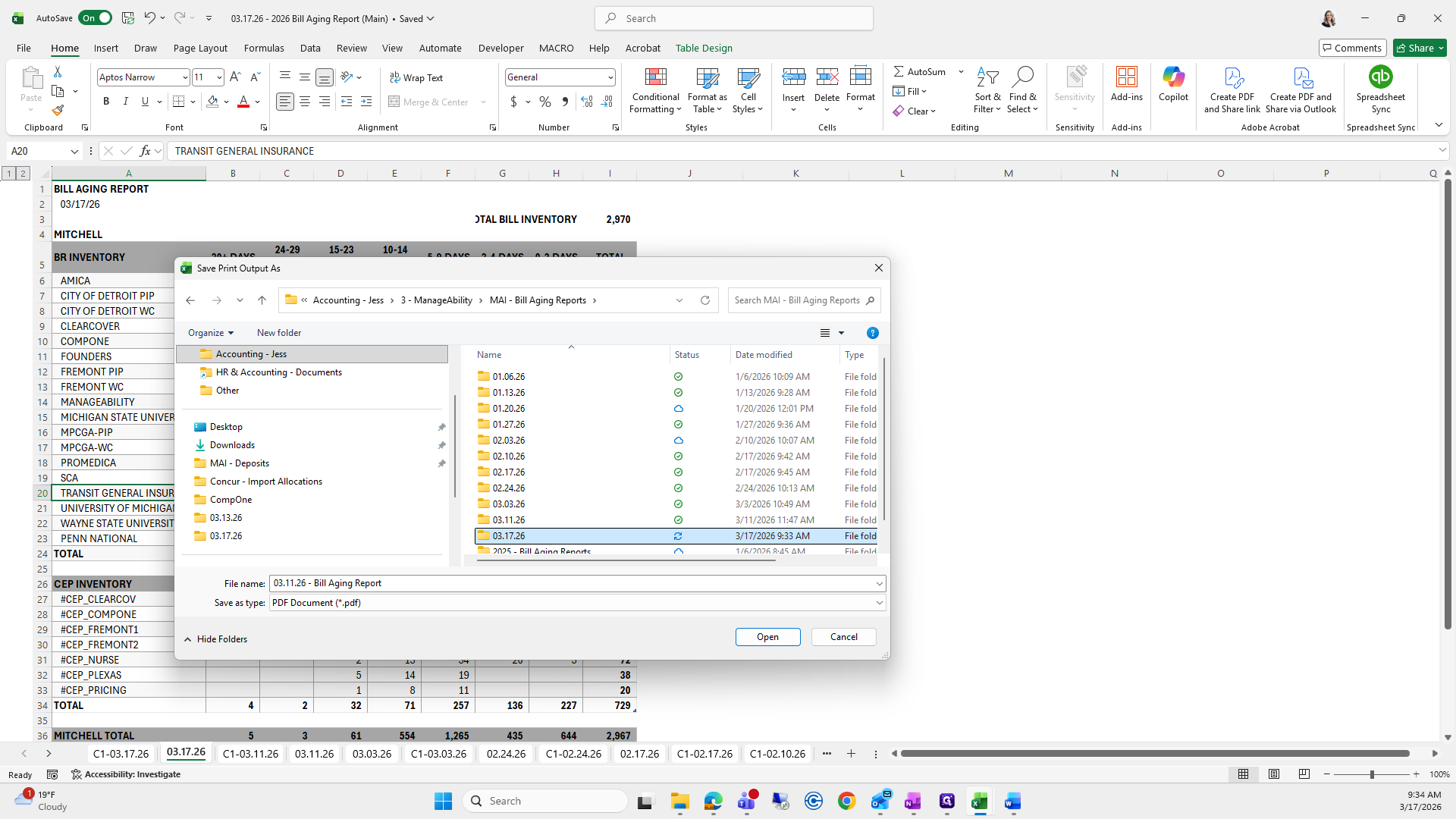This screenshot has height=819, width=1456.
Task: Click the Page Break Preview status icon
Action: (x=1304, y=774)
